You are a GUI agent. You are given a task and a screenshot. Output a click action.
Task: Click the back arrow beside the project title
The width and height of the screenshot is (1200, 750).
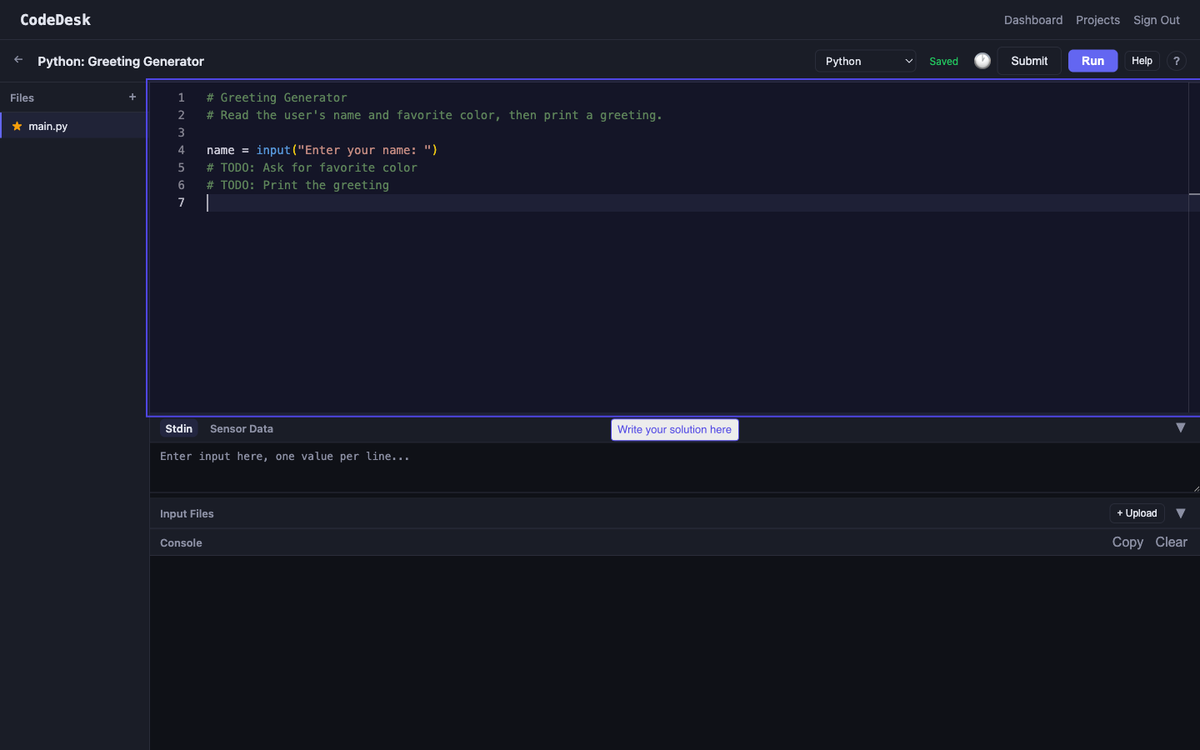pyautogui.click(x=16, y=60)
